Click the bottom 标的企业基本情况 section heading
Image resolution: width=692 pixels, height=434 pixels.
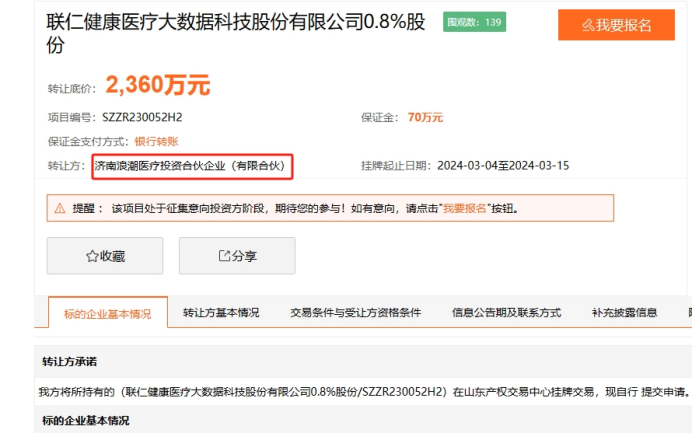click(85, 420)
